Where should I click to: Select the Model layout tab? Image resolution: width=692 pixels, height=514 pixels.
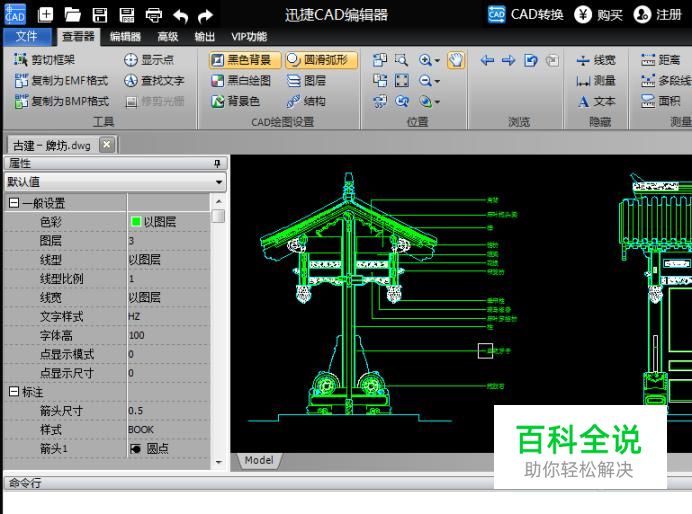tap(259, 460)
